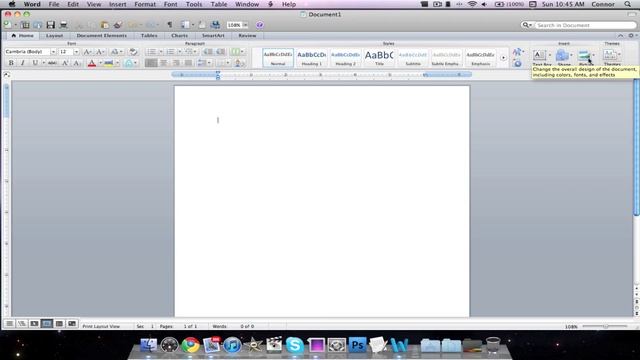Apply the Normal style
640x360 pixels.
point(278,58)
